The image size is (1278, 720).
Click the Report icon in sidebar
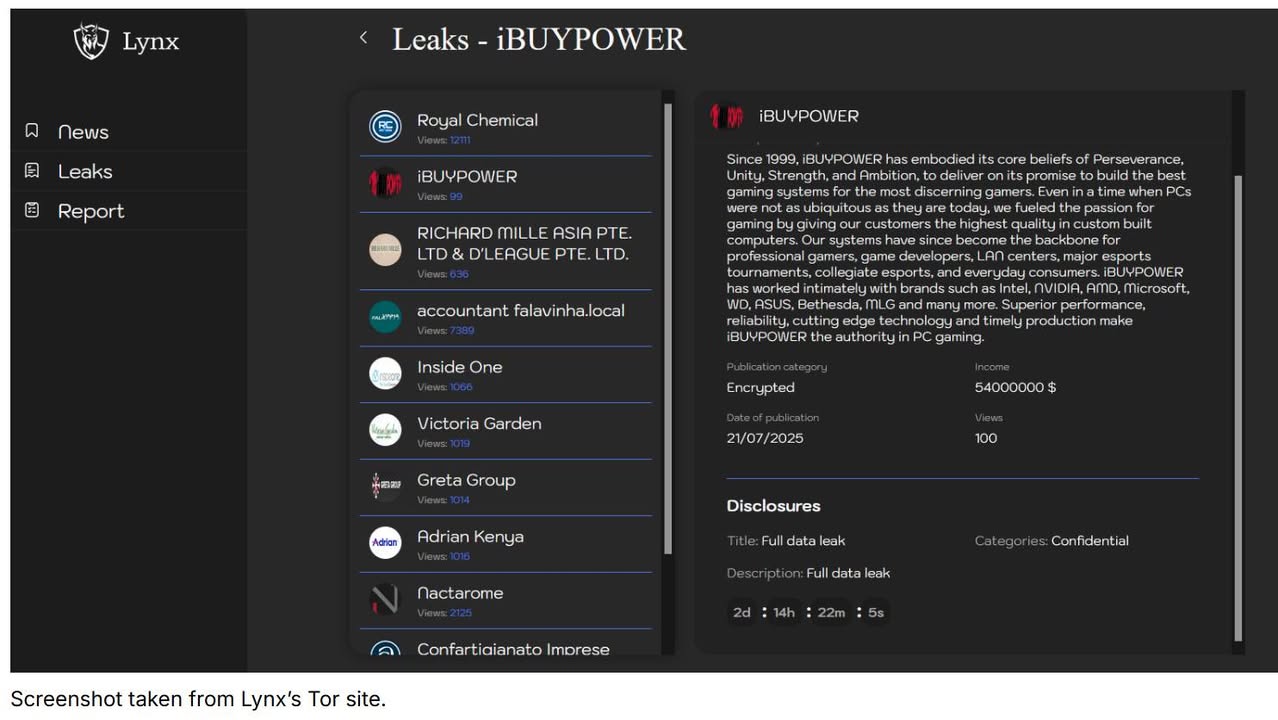tap(31, 210)
